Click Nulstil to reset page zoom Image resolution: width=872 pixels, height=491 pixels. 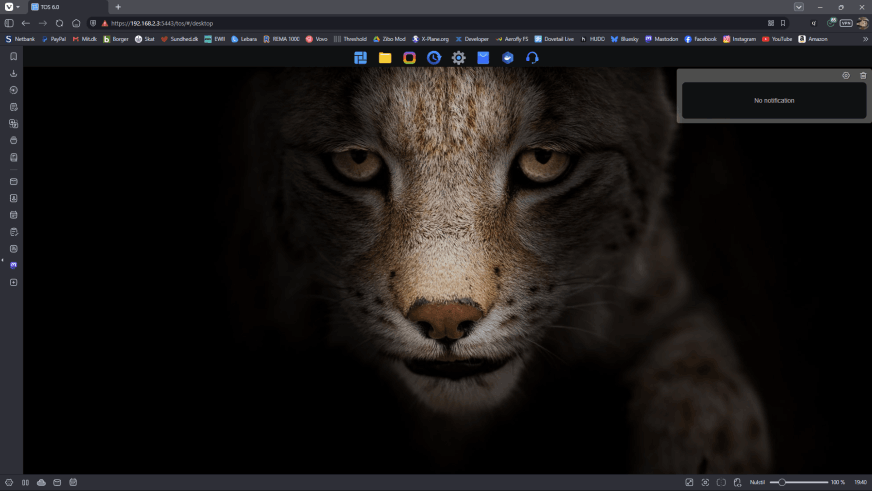(x=757, y=482)
